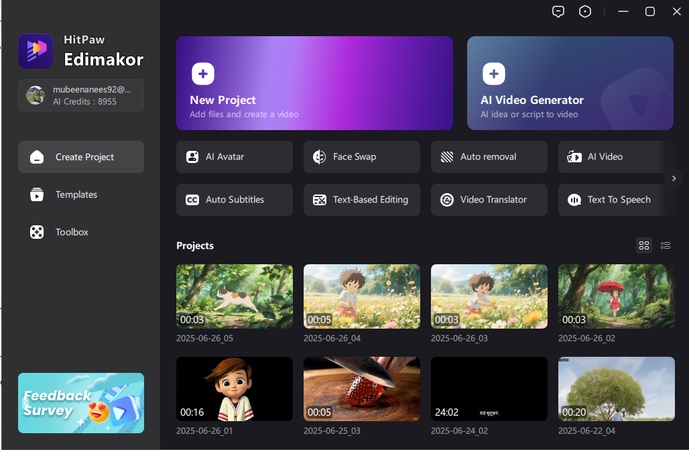689x450 pixels.
Task: Open the AI Video tool
Action: [612, 157]
